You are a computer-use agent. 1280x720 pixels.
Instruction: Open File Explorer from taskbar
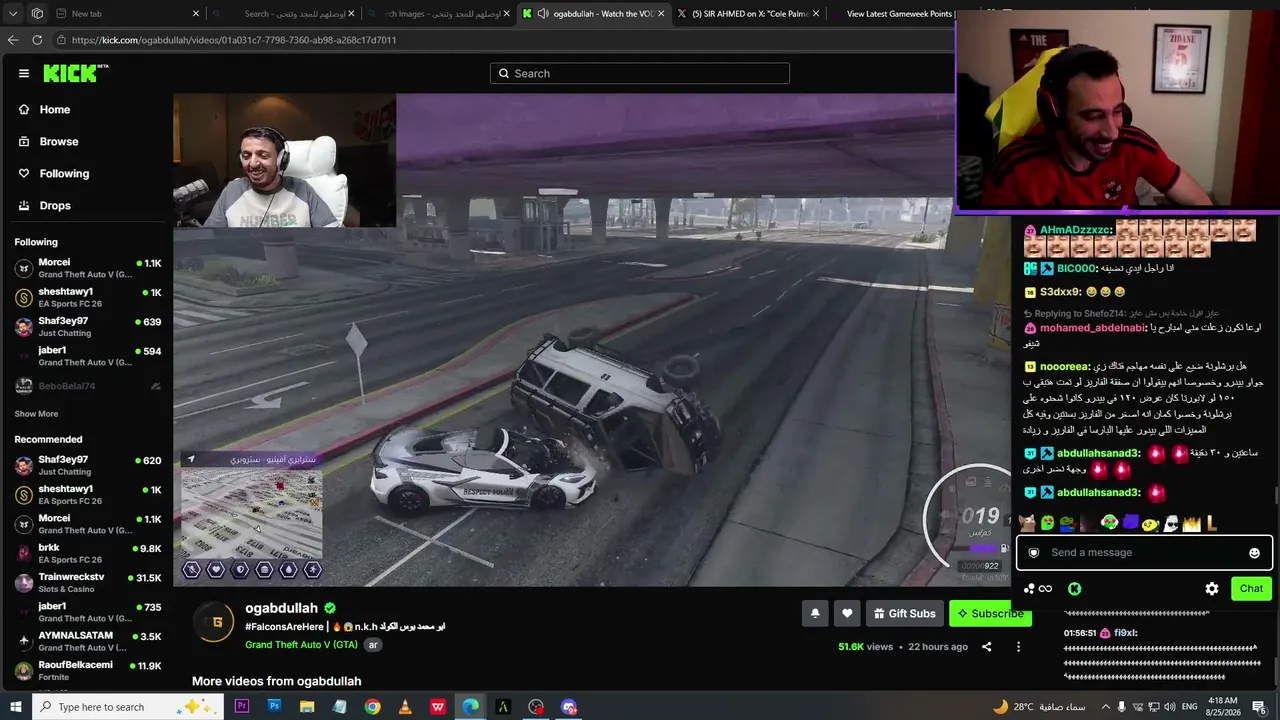pyautogui.click(x=307, y=707)
